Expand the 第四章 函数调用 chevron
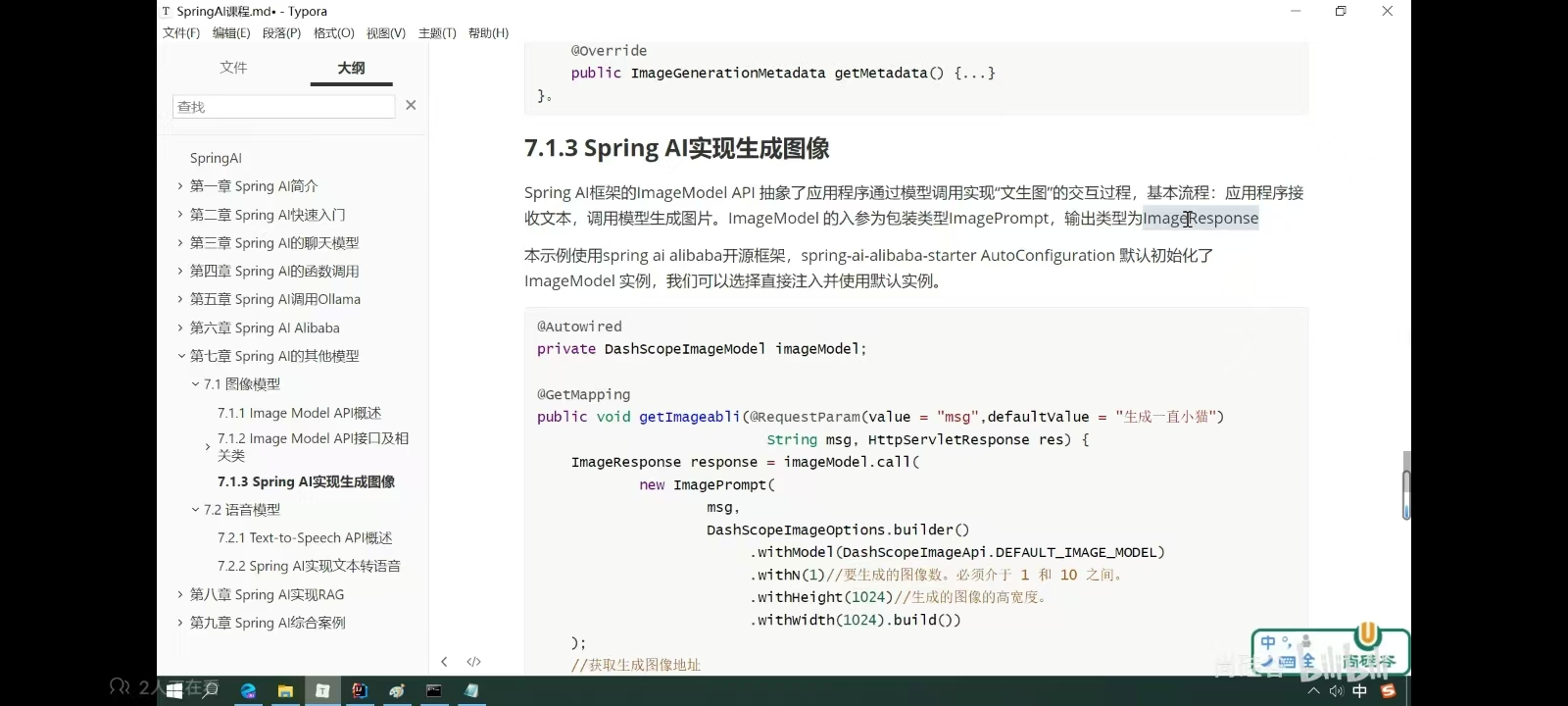Image resolution: width=1568 pixels, height=706 pixels. pos(180,271)
